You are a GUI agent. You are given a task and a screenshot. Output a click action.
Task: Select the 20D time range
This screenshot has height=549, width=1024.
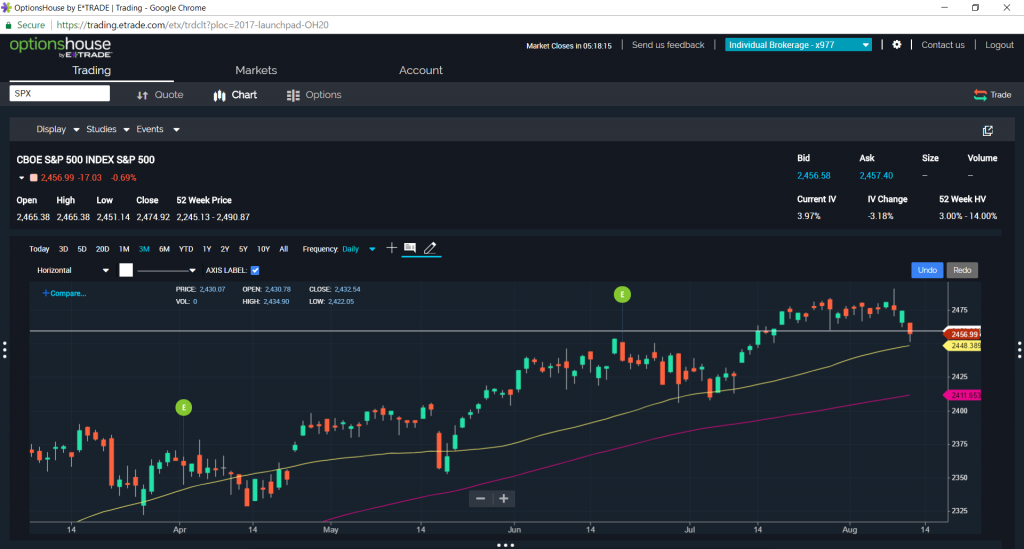103,249
